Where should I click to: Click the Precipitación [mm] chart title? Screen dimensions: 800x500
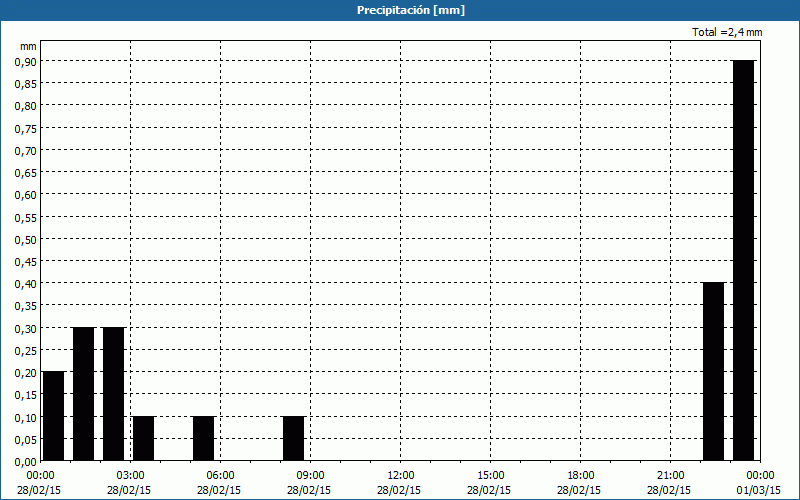411,10
